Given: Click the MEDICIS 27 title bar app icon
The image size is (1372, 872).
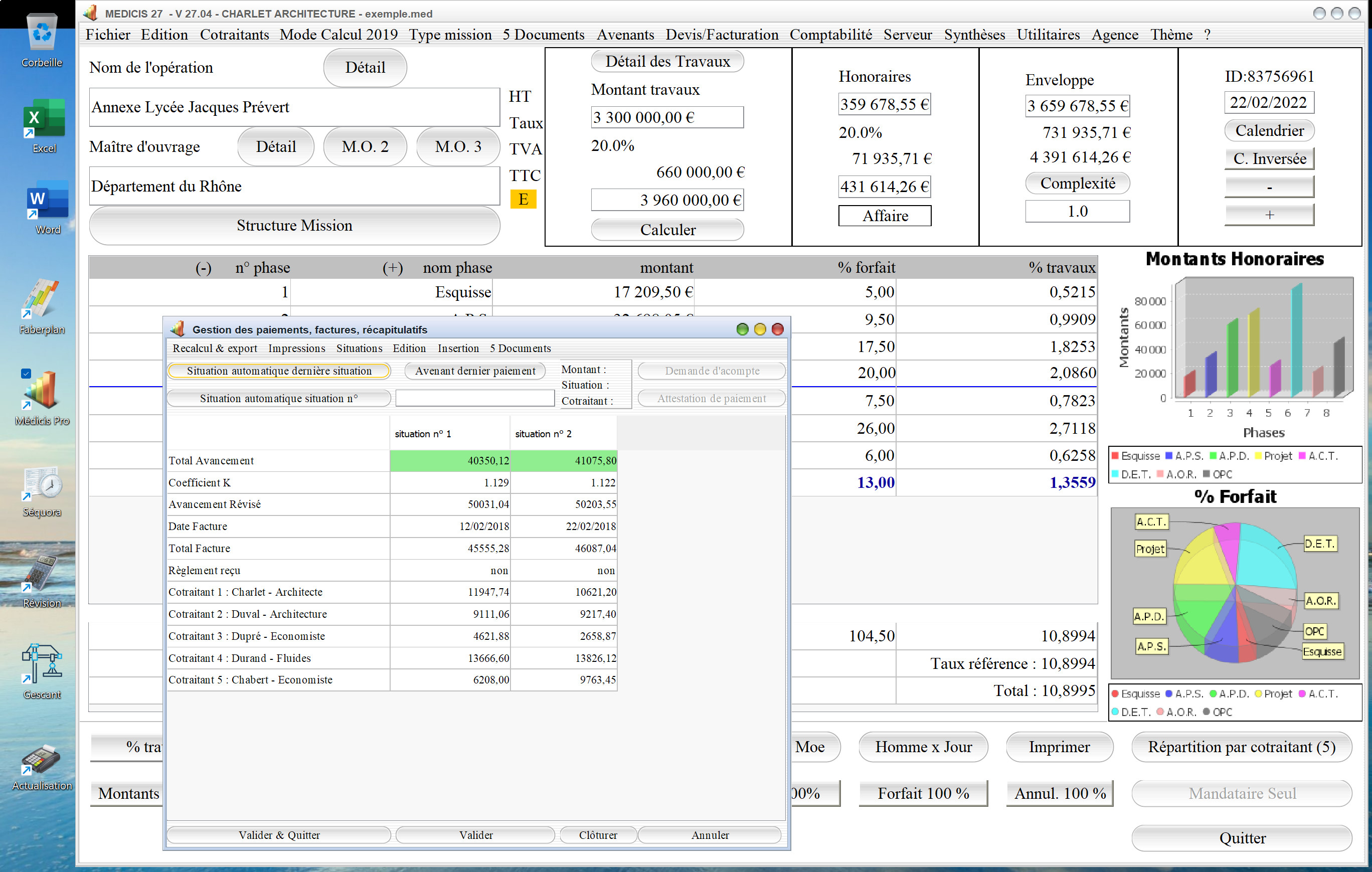Looking at the screenshot, I should click(x=90, y=13).
